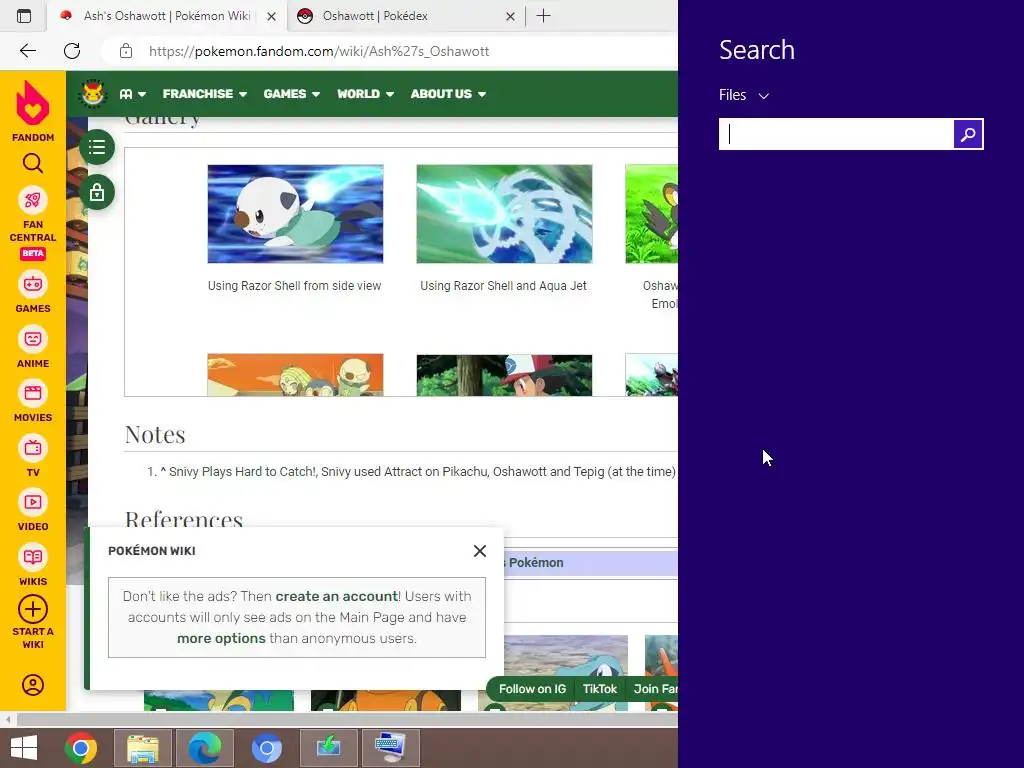Open the blue Chromium taskbar icon
Screen dimensions: 1024x768
[x=266, y=748]
